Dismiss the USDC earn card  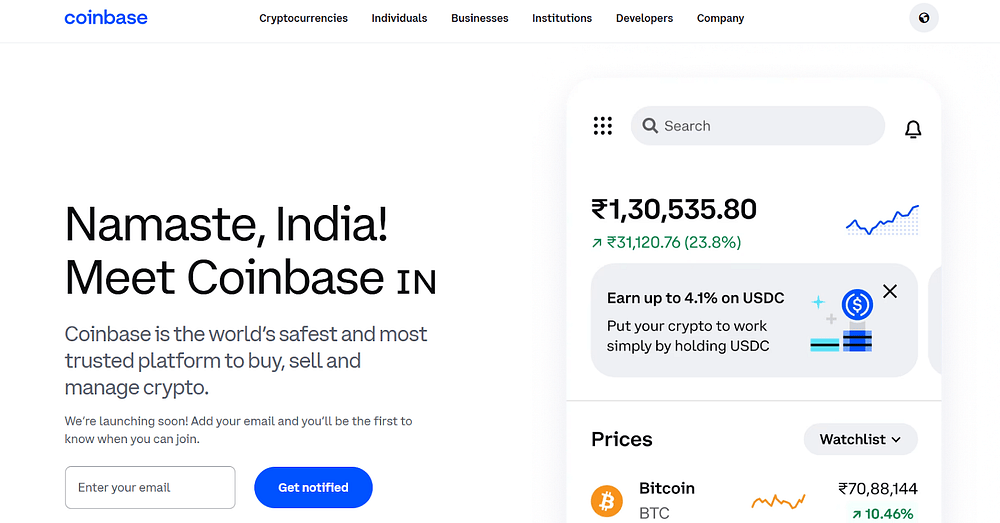click(890, 291)
